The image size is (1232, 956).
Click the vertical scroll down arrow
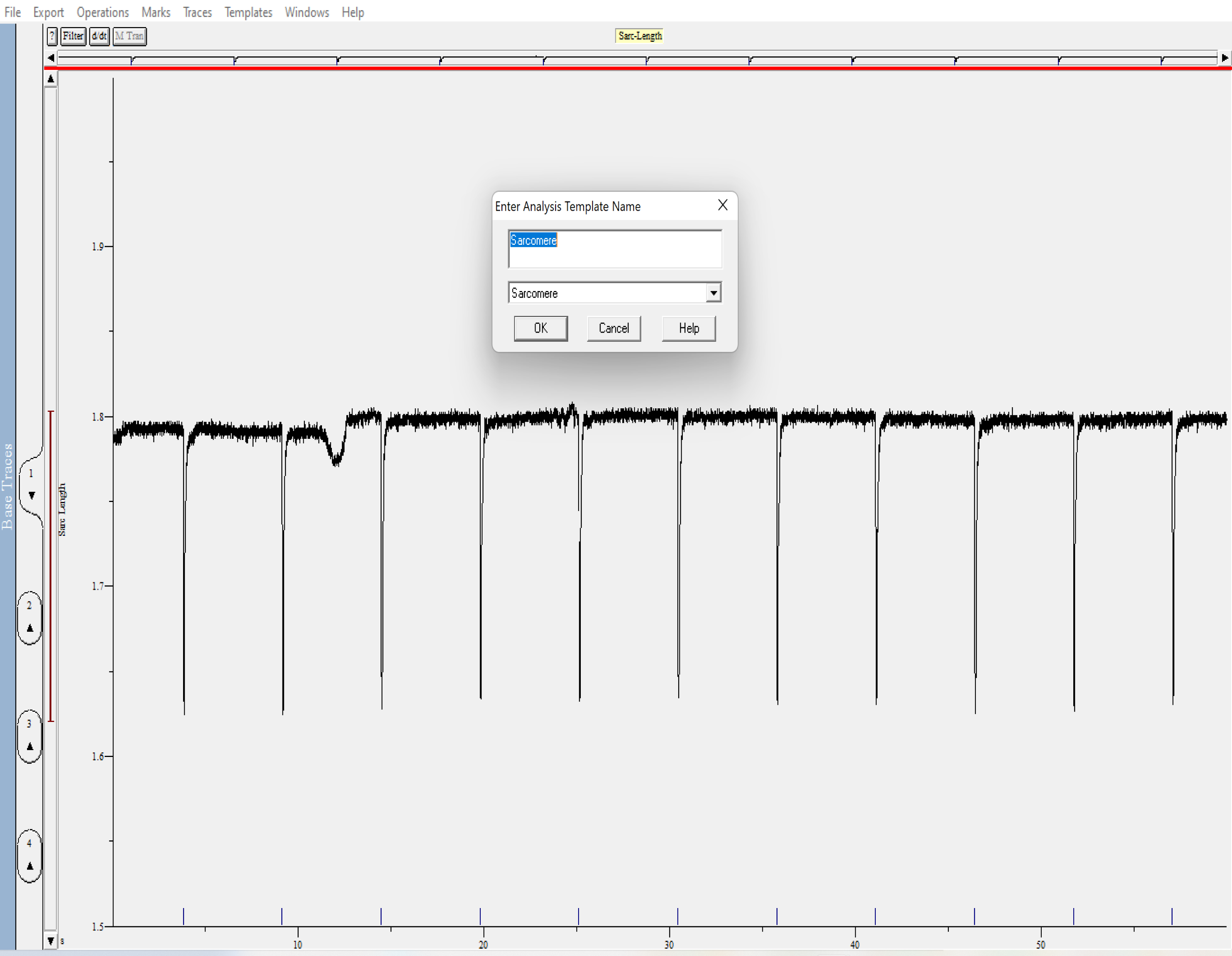[51, 941]
